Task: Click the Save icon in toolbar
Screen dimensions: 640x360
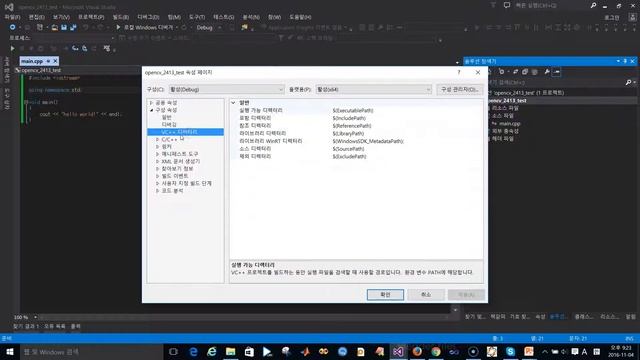Action: coord(64,27)
